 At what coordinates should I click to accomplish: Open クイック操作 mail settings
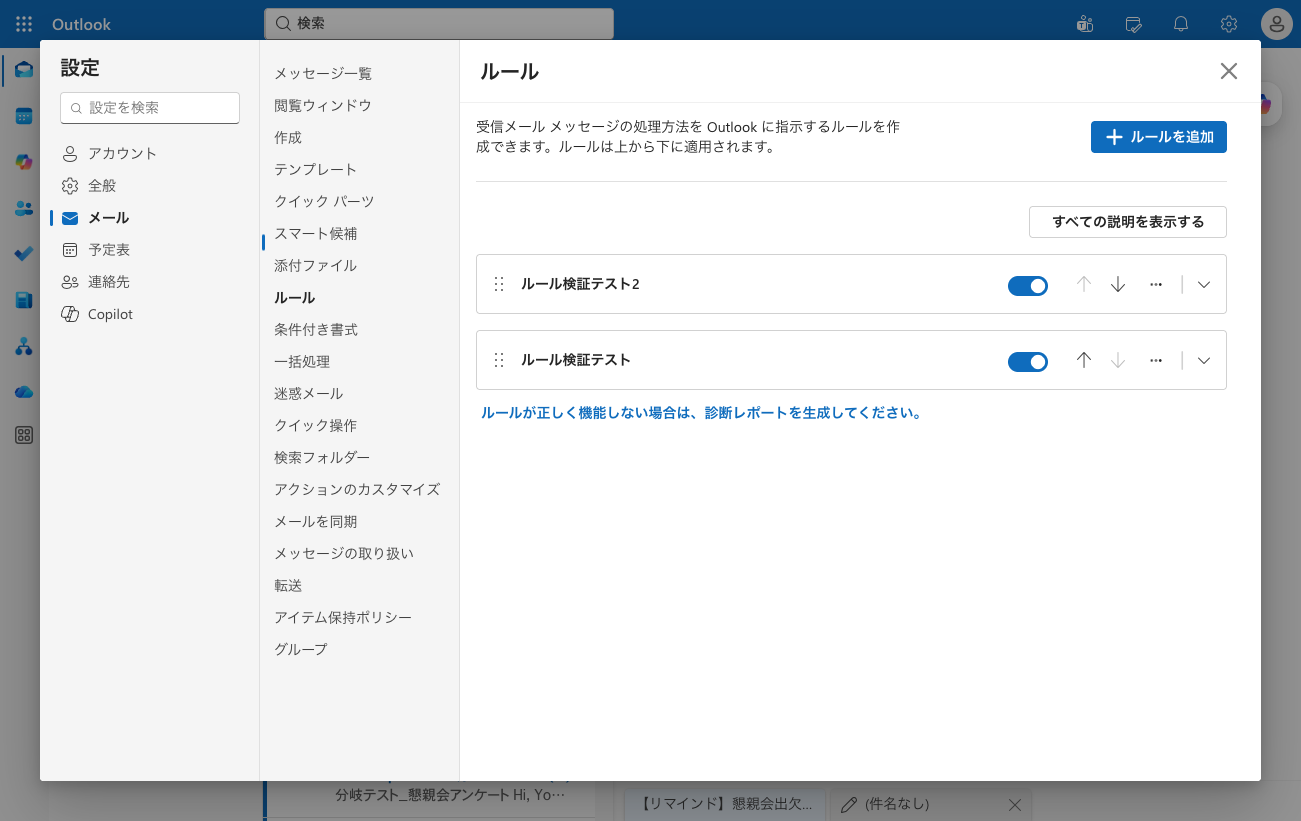coord(316,426)
